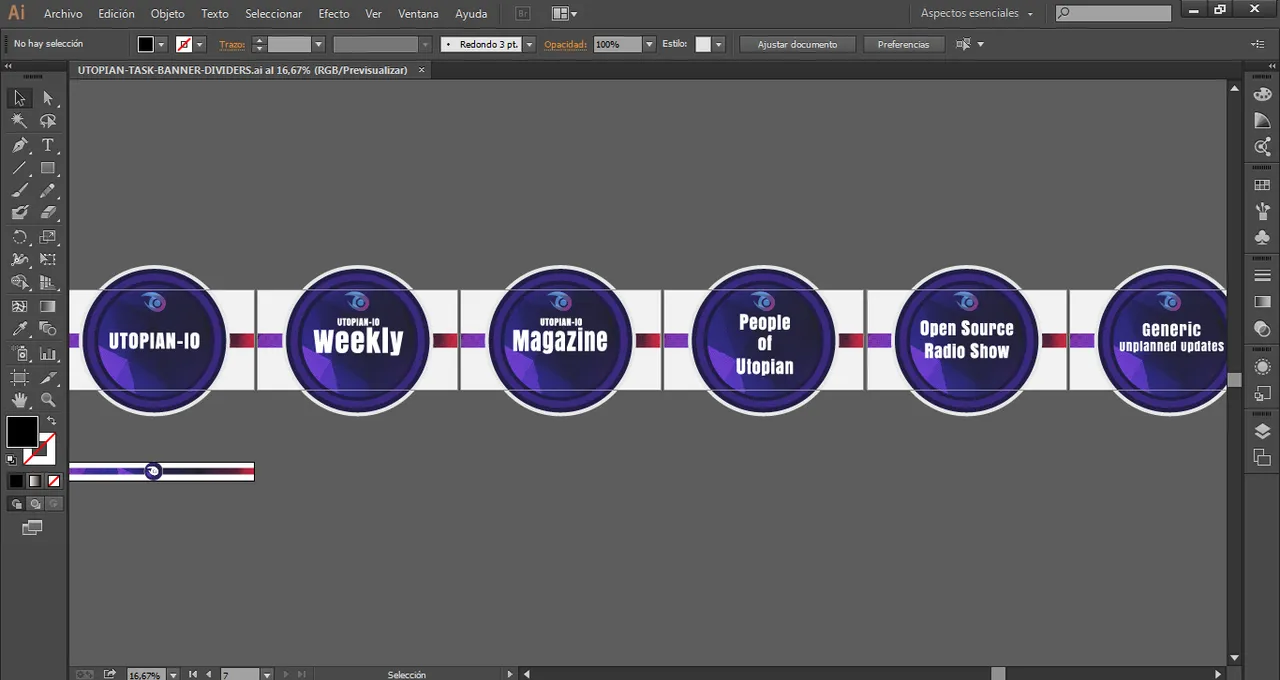Screen dimensions: 1280x680
Task: Select the Magic Wand tool
Action: pyautogui.click(x=19, y=121)
